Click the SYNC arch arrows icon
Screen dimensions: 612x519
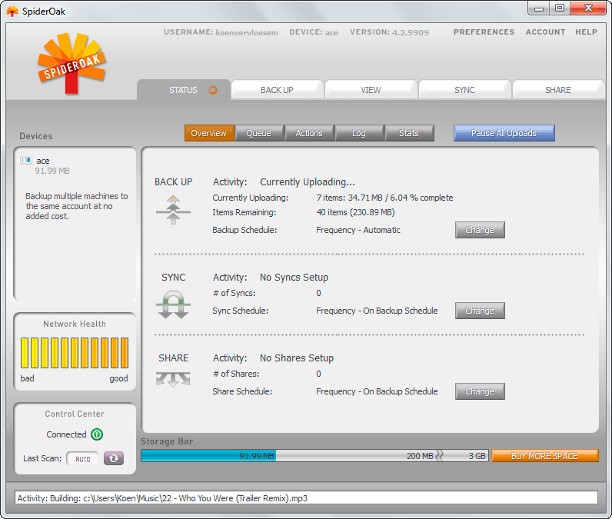point(173,304)
